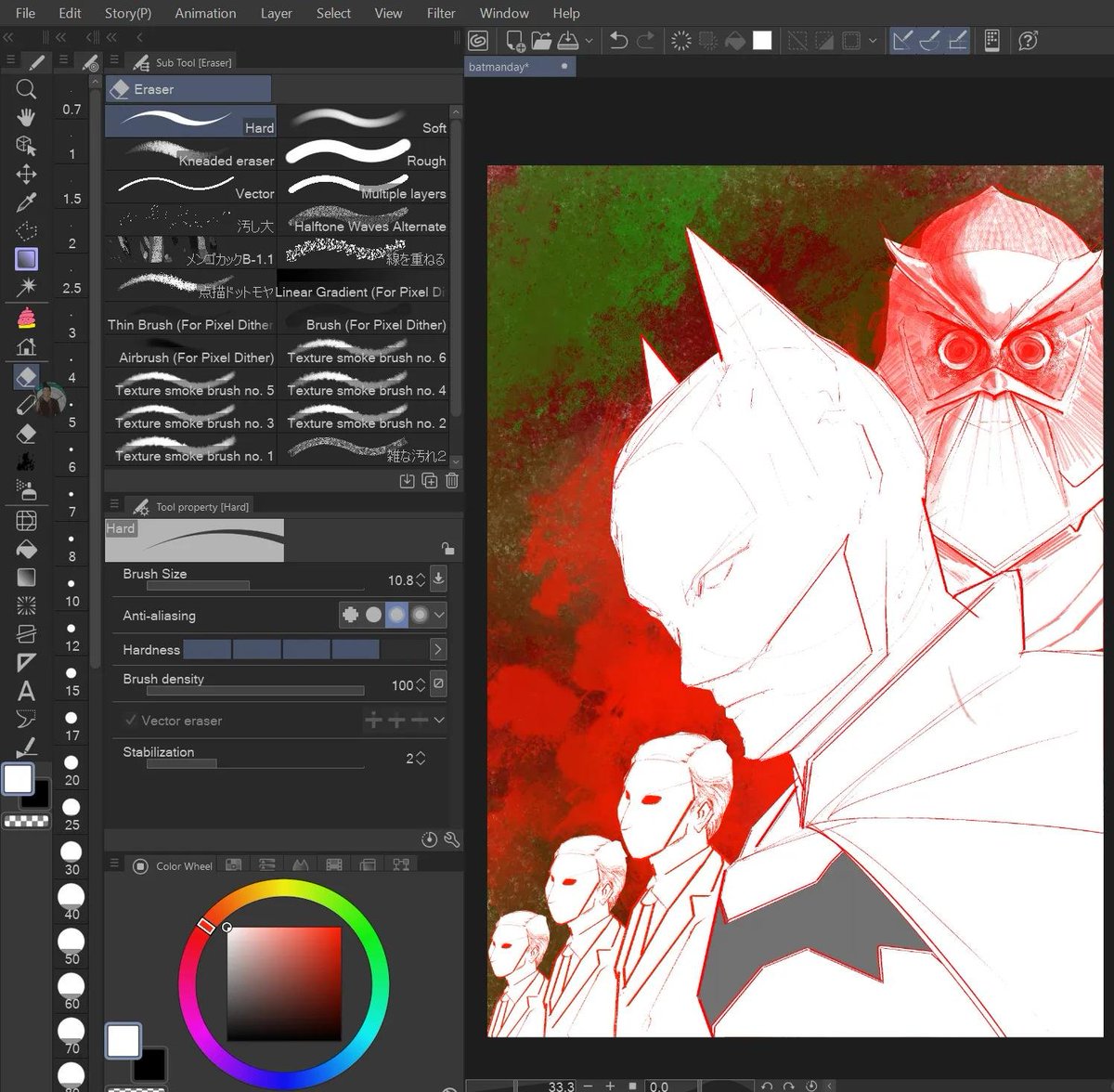Choose no anti-aliasing option

pos(351,615)
